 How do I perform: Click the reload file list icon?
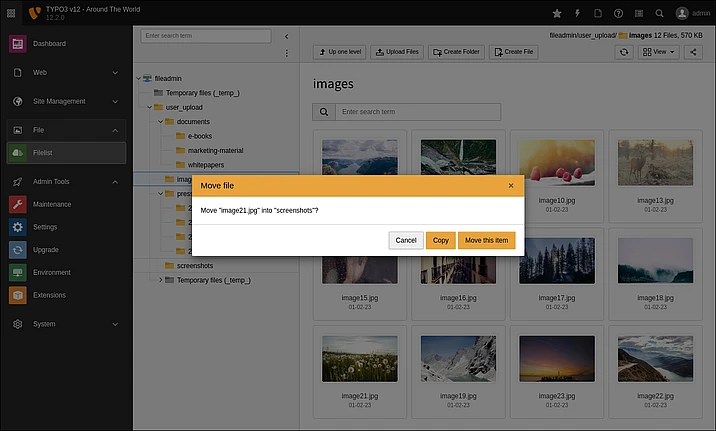[x=625, y=51]
